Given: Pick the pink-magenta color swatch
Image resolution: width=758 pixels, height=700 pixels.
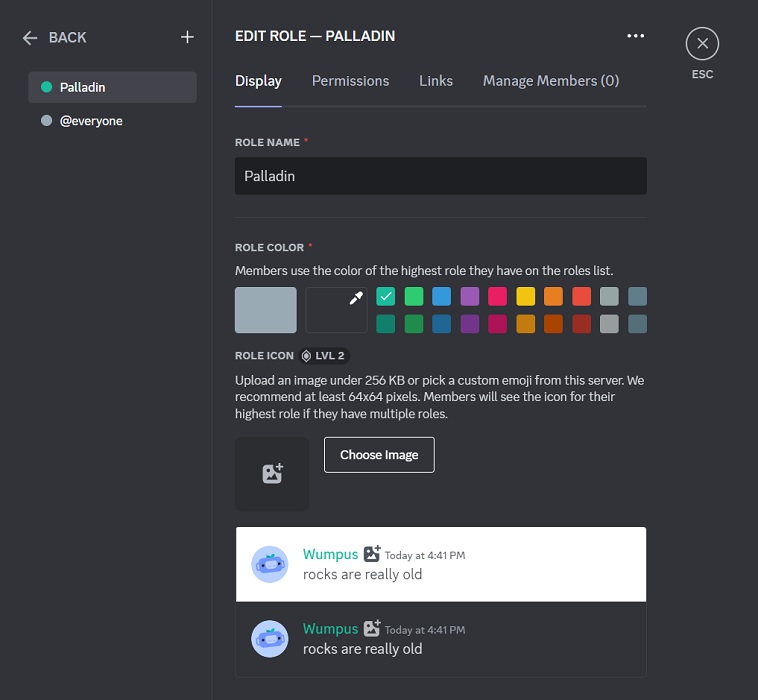Looking at the screenshot, I should point(497,296).
